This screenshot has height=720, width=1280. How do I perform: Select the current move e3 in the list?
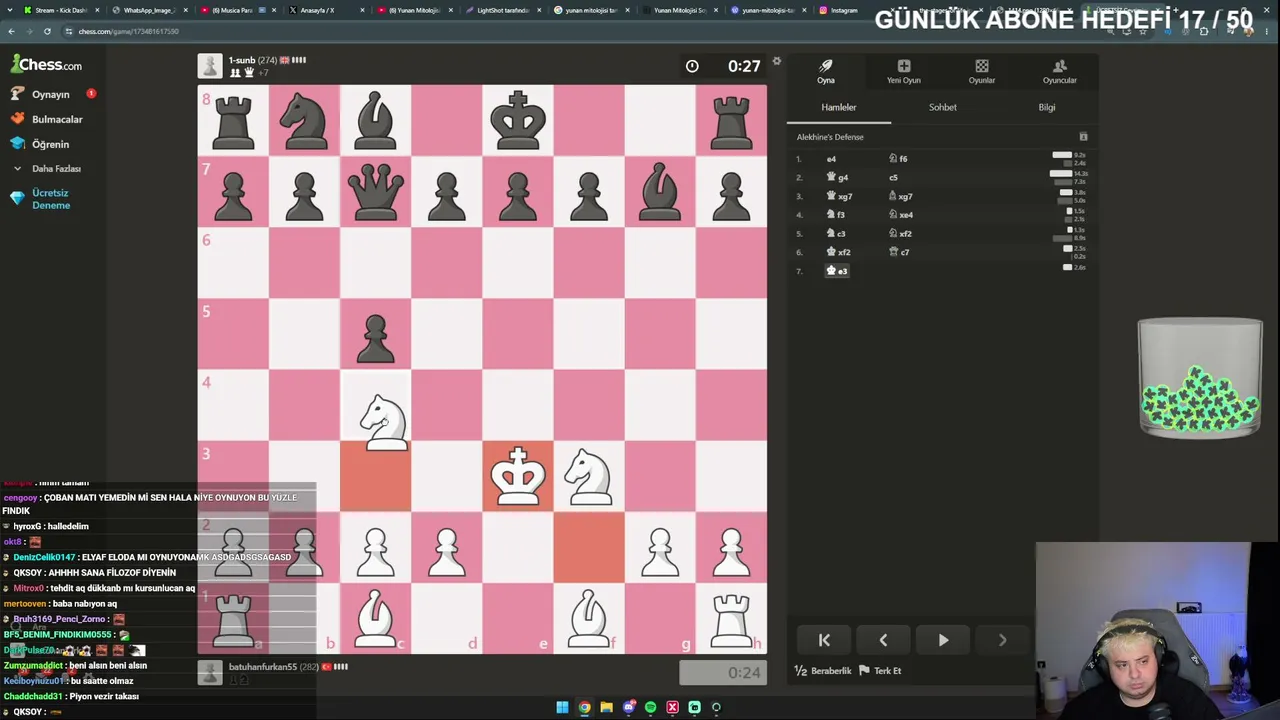coord(837,271)
